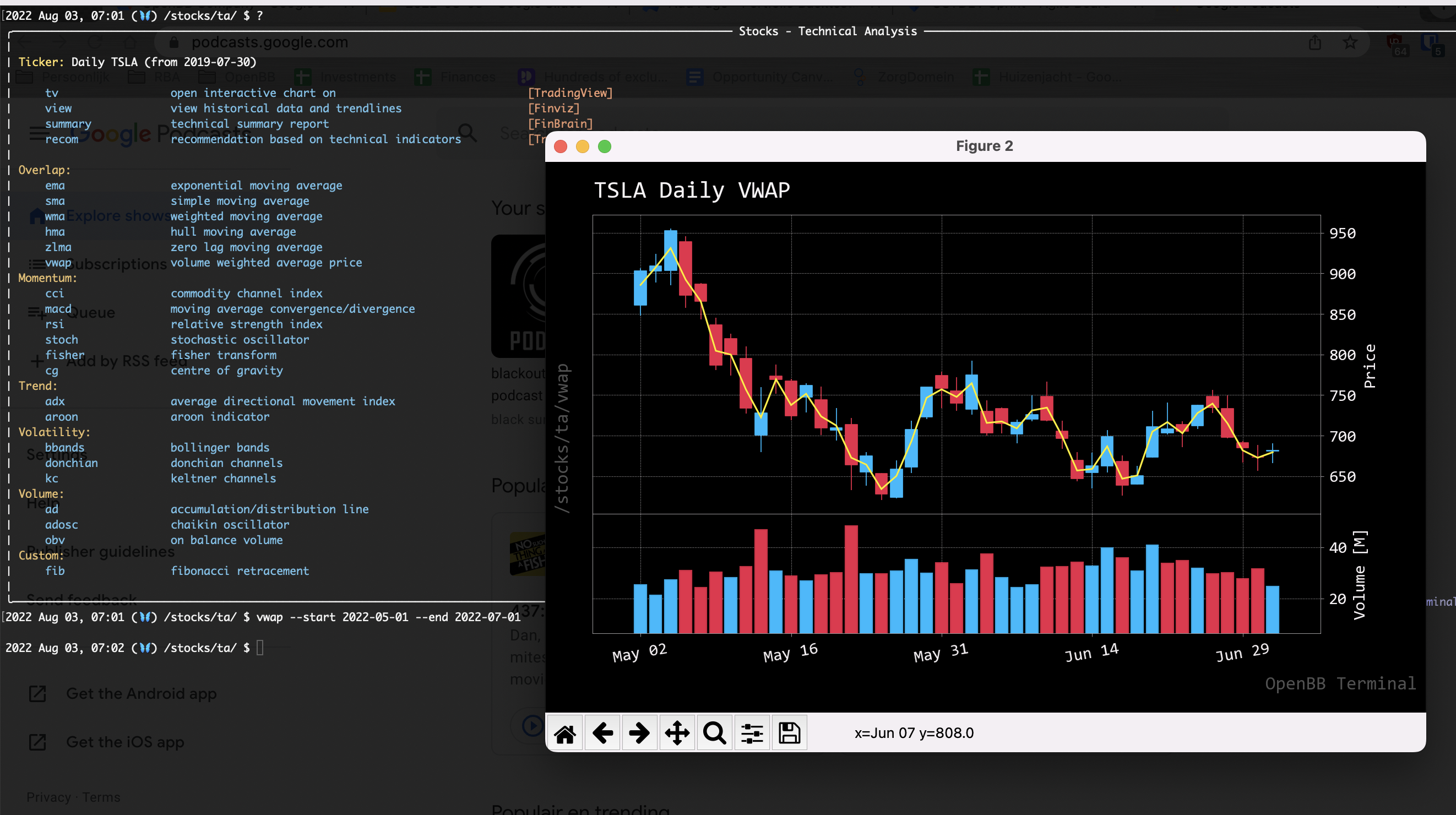Go back to previous view arrow
The width and height of the screenshot is (1456, 815).
(602, 733)
